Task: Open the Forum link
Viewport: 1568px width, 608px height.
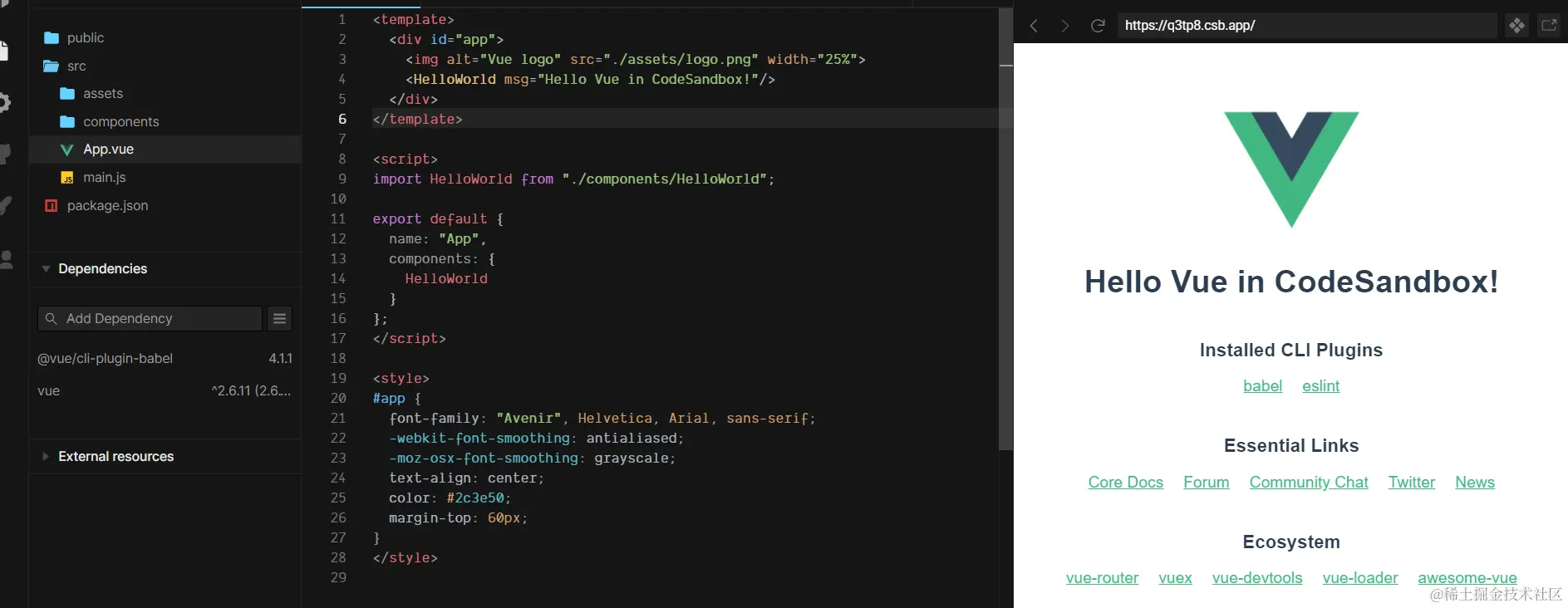Action: click(x=1206, y=483)
